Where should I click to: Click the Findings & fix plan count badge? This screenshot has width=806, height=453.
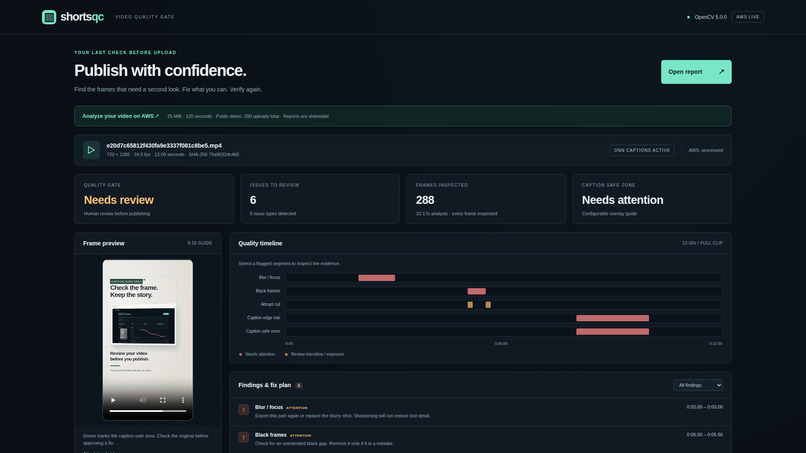click(x=299, y=385)
